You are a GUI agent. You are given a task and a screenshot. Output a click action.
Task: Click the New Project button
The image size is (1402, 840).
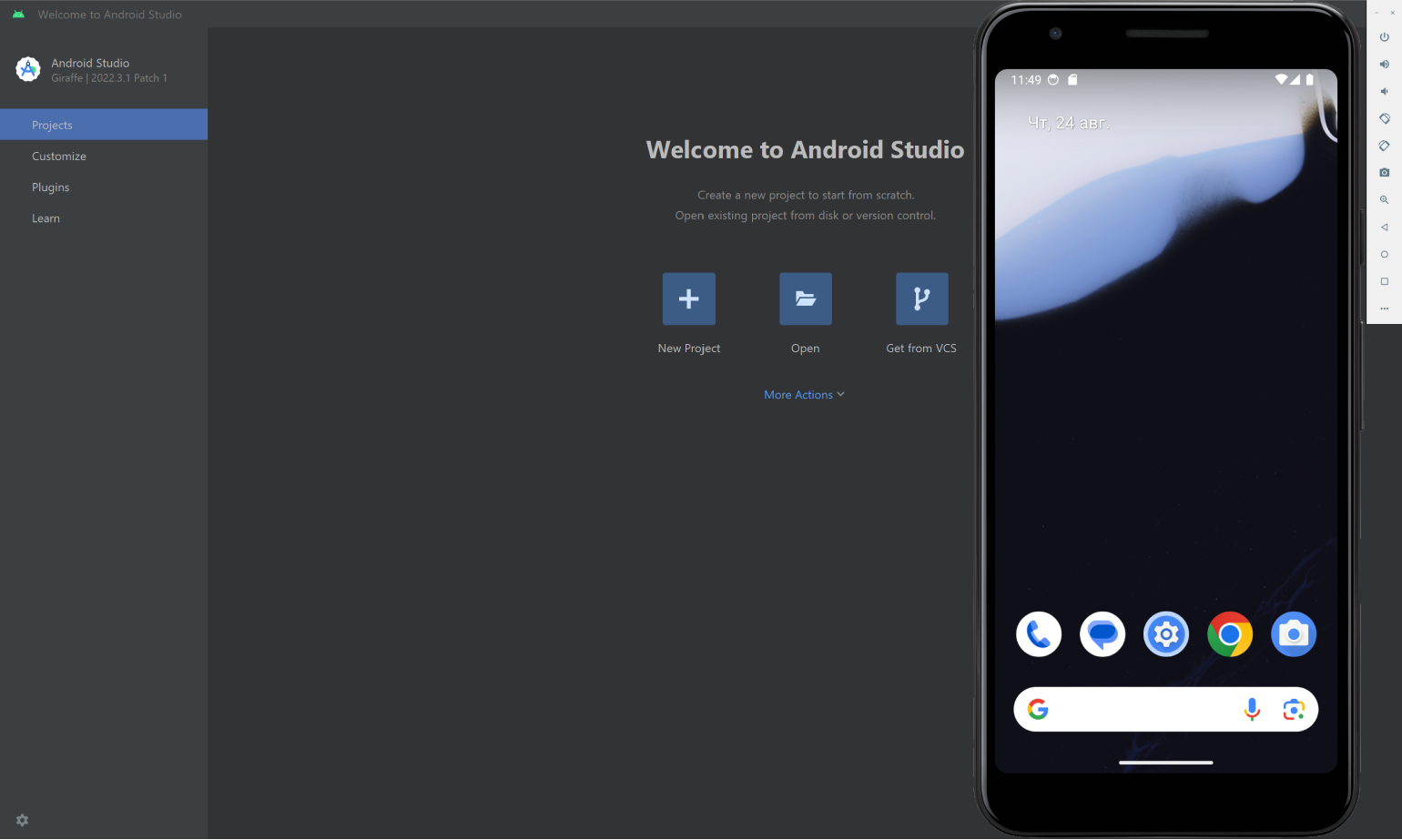click(x=688, y=299)
